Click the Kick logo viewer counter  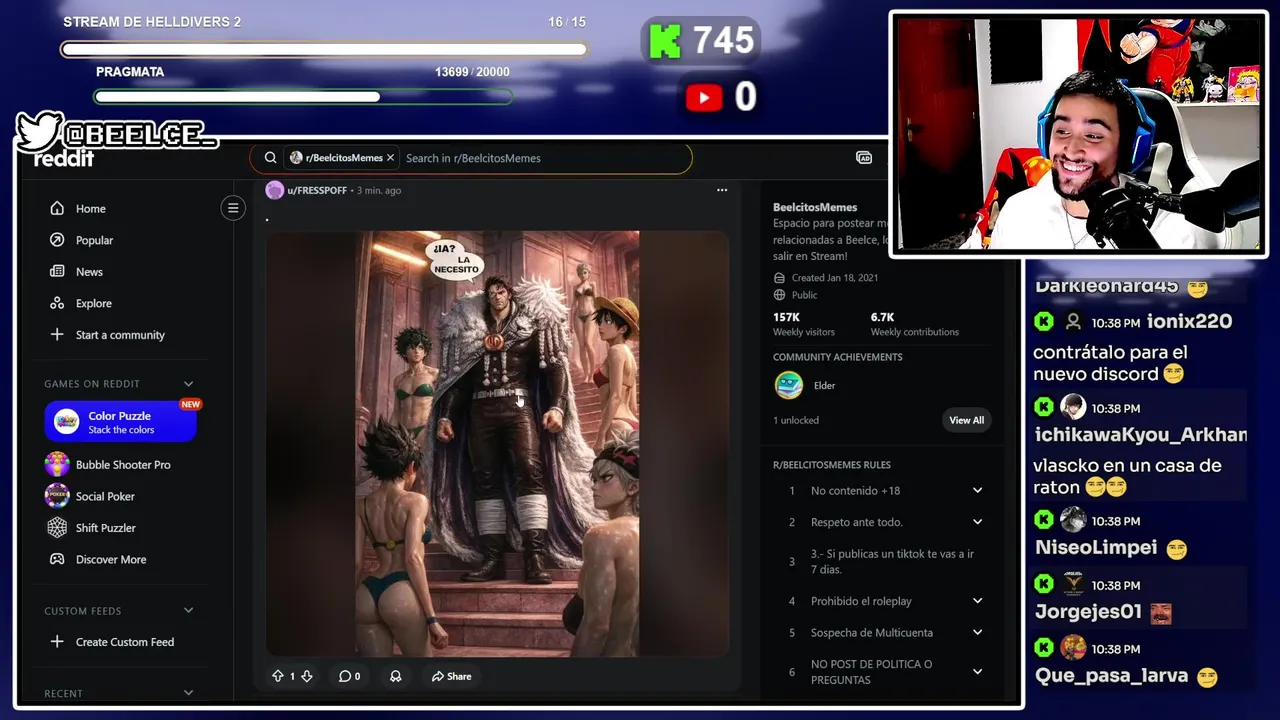663,41
